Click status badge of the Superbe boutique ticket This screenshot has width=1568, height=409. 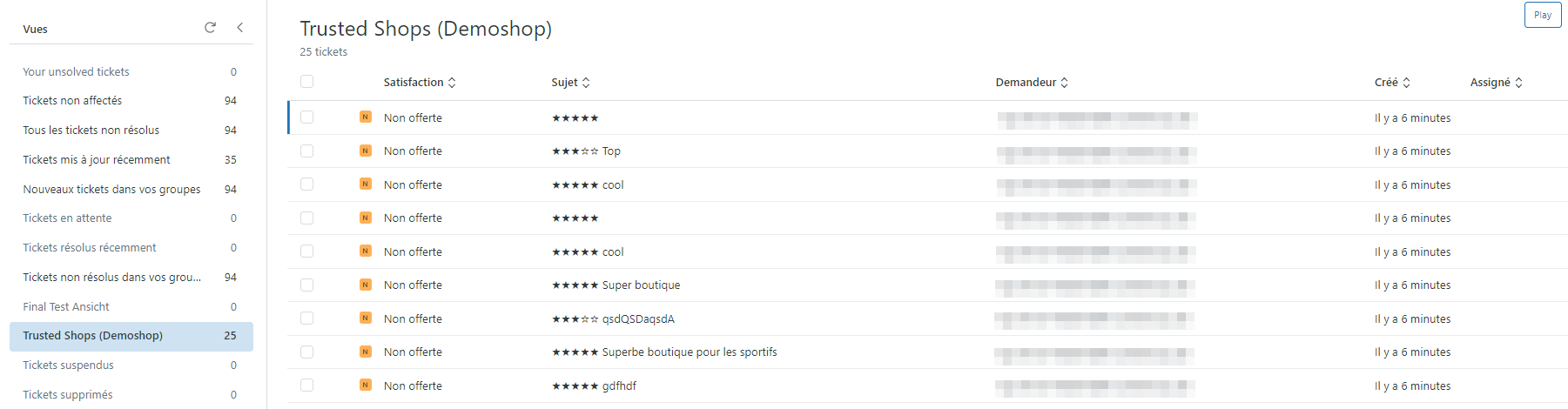pos(366,352)
